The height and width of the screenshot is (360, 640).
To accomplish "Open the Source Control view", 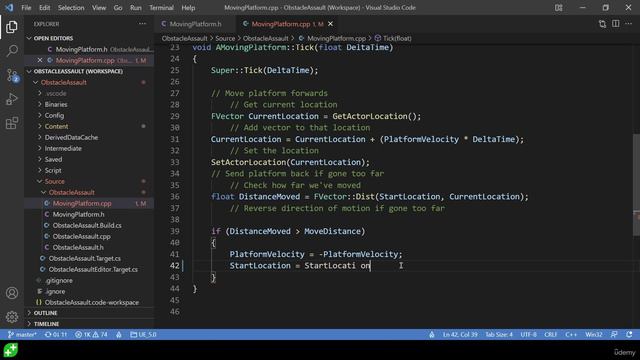I will [x=12, y=75].
